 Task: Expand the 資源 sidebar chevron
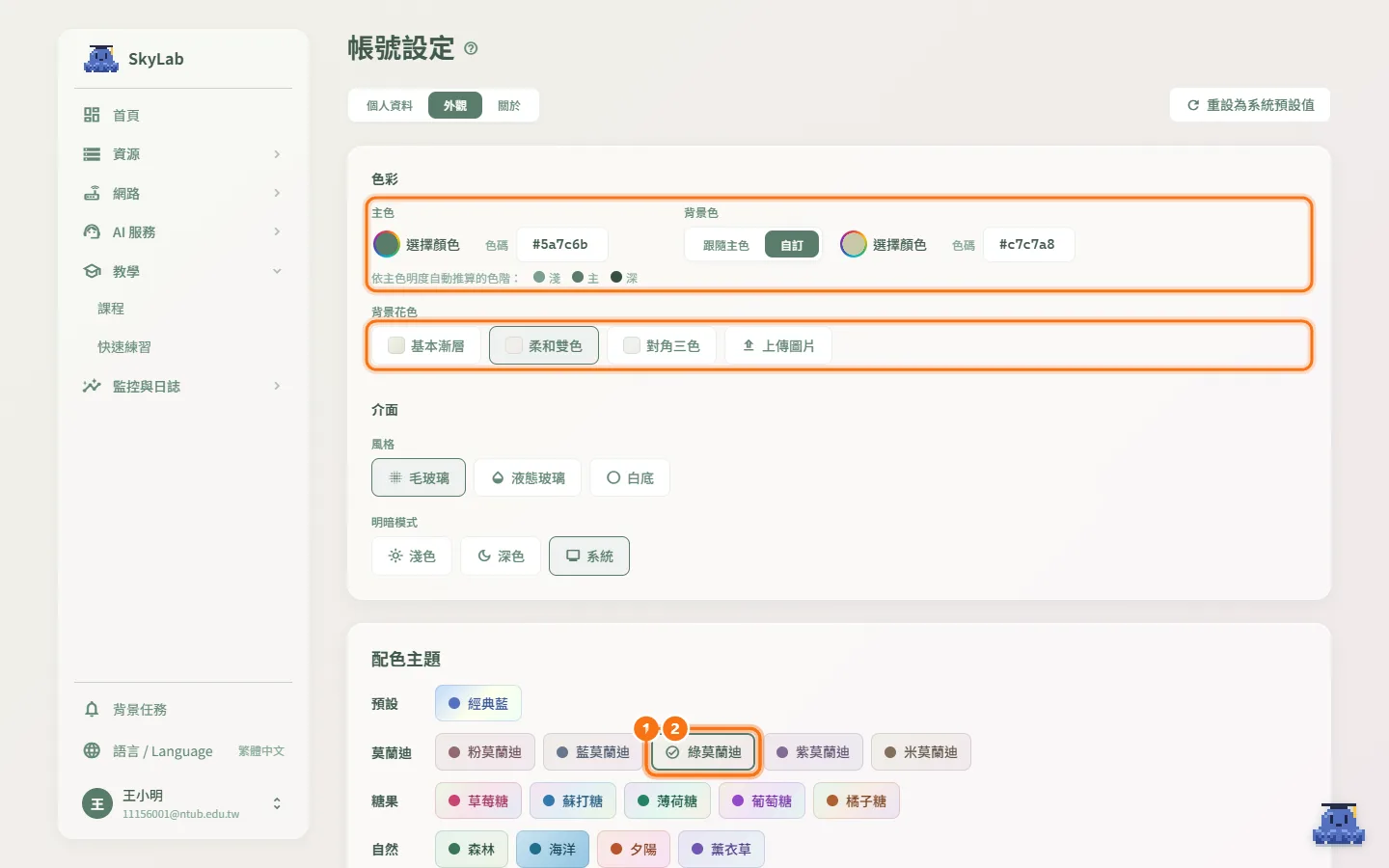(x=277, y=154)
